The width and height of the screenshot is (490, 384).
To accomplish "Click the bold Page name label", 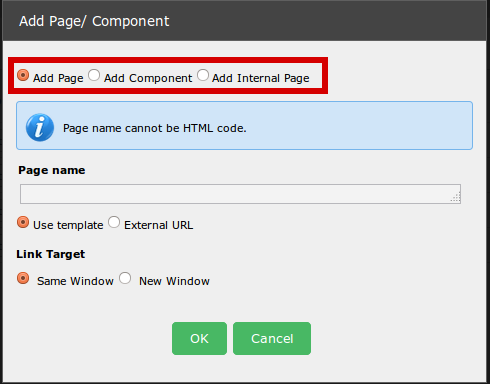I will [52, 170].
